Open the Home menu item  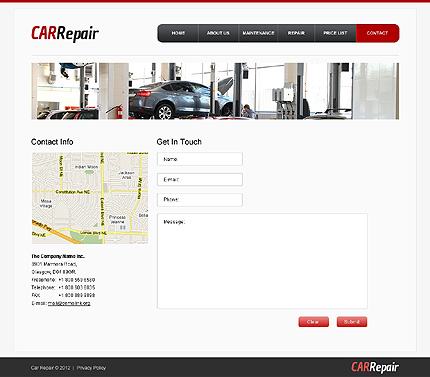coord(178,33)
